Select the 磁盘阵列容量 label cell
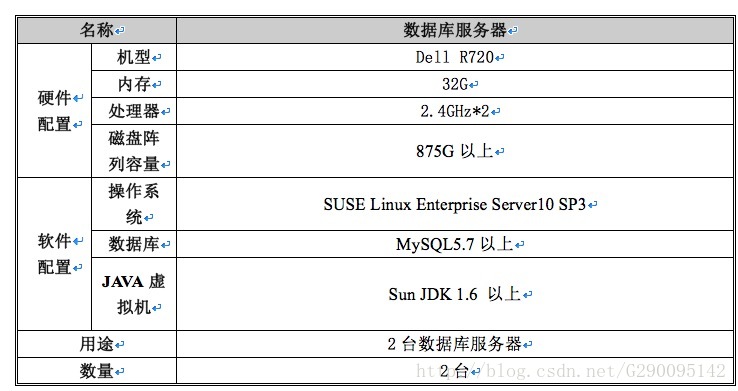Viewport: 738px width, 391px height. tap(134, 151)
